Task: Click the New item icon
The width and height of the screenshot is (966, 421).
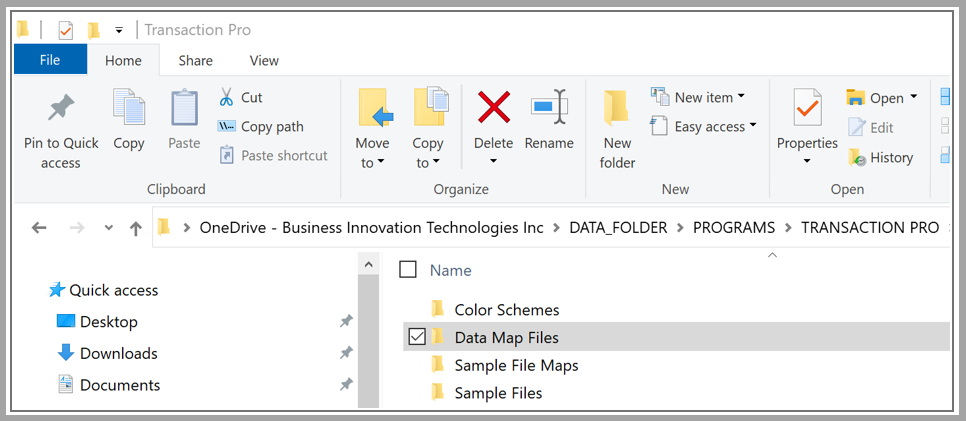Action: point(660,97)
